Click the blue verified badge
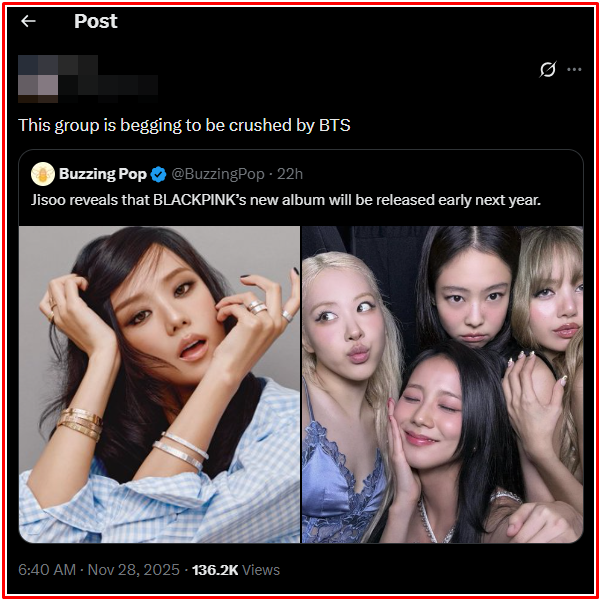 pyautogui.click(x=158, y=174)
